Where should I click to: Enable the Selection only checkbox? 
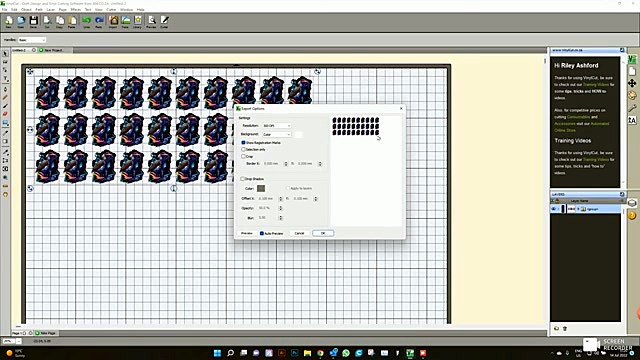(244, 149)
